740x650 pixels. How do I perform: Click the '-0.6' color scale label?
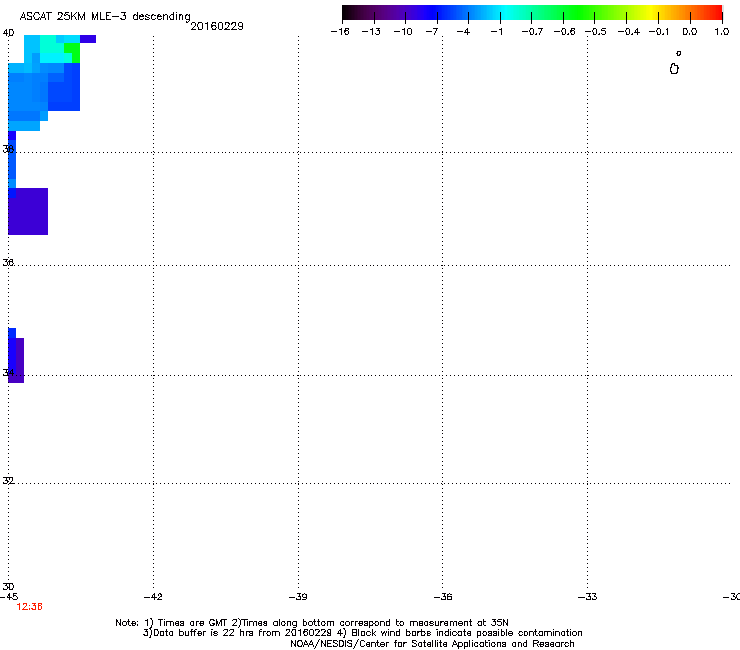[x=564, y=32]
